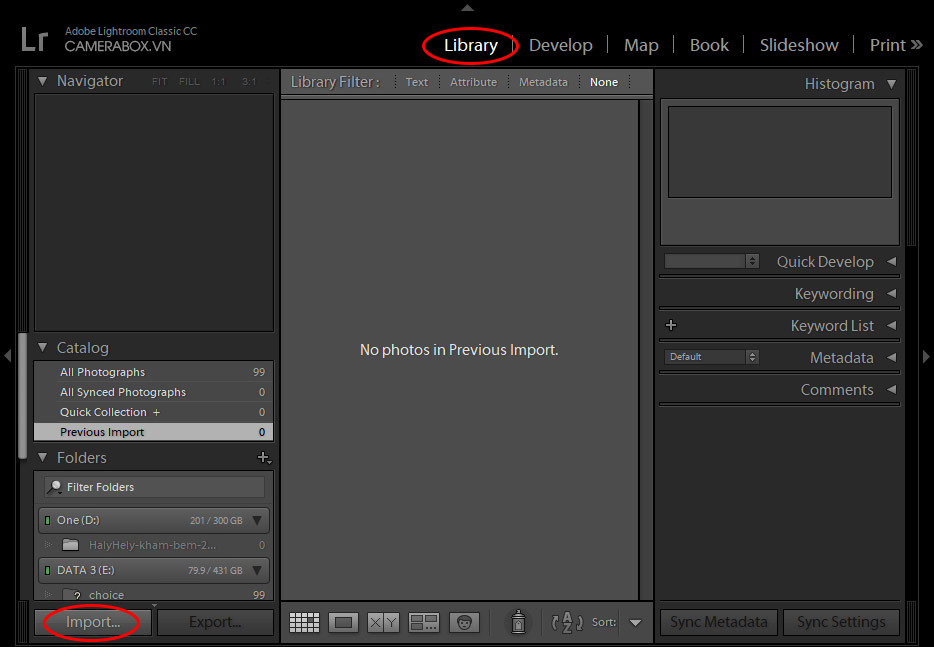Open Survey view icon

click(424, 622)
